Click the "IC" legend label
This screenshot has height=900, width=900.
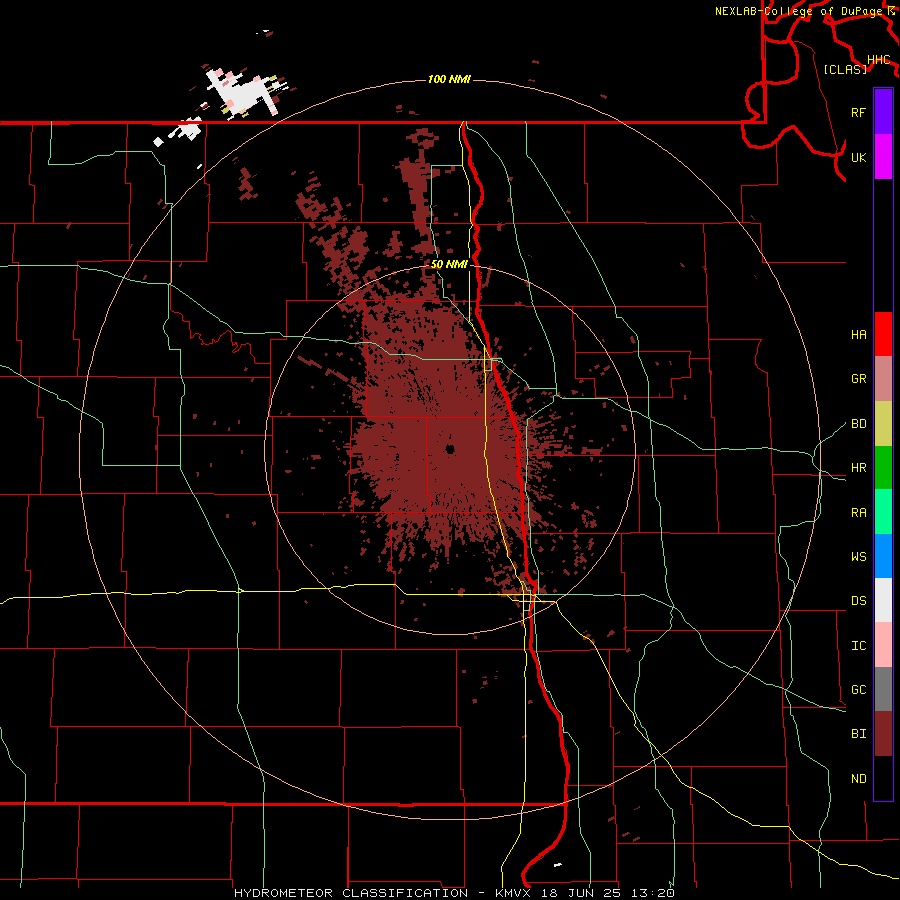tap(858, 646)
